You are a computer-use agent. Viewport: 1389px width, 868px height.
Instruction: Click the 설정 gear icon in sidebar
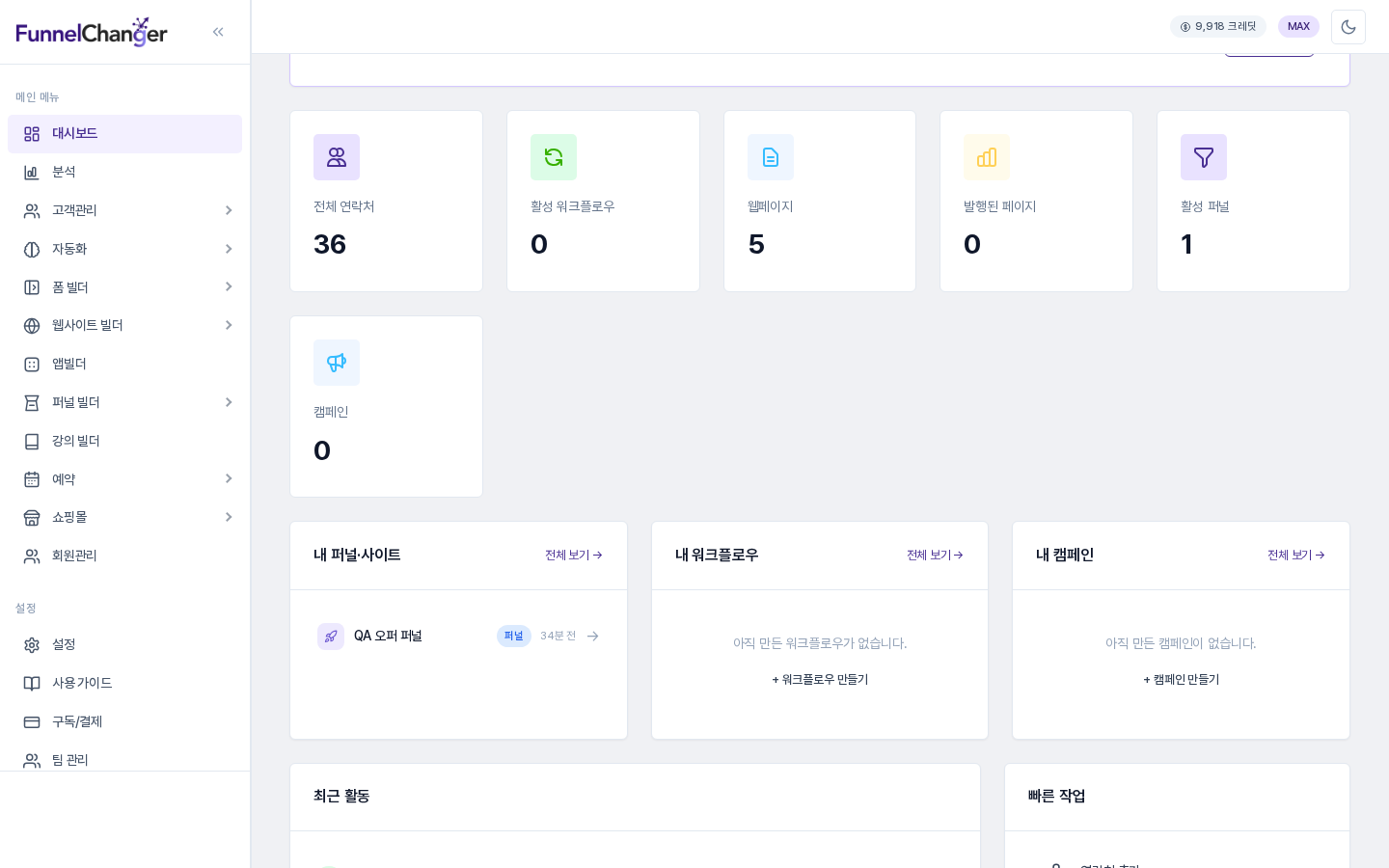pyautogui.click(x=32, y=645)
